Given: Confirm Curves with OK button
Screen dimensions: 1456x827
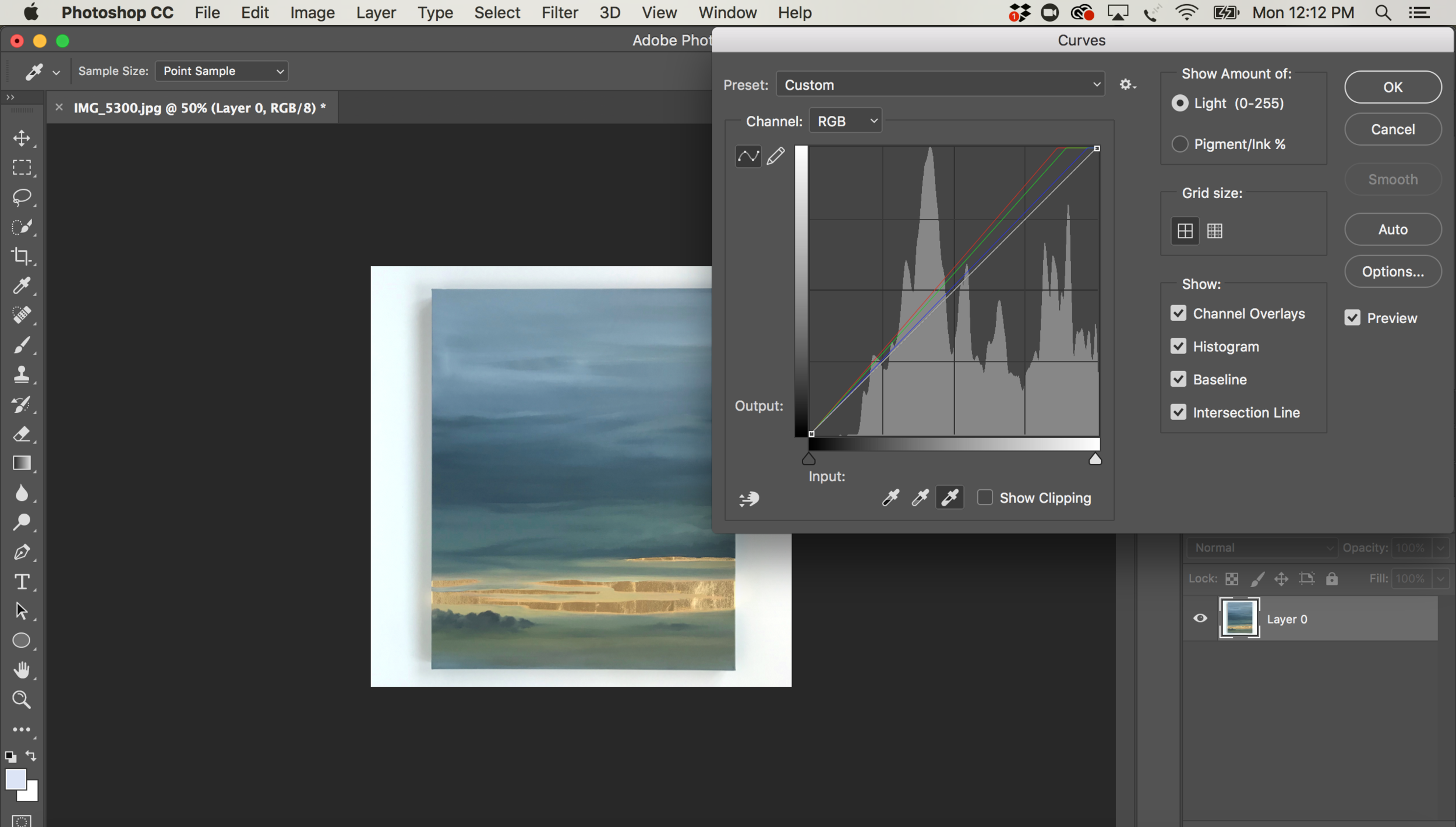Looking at the screenshot, I should [x=1393, y=87].
